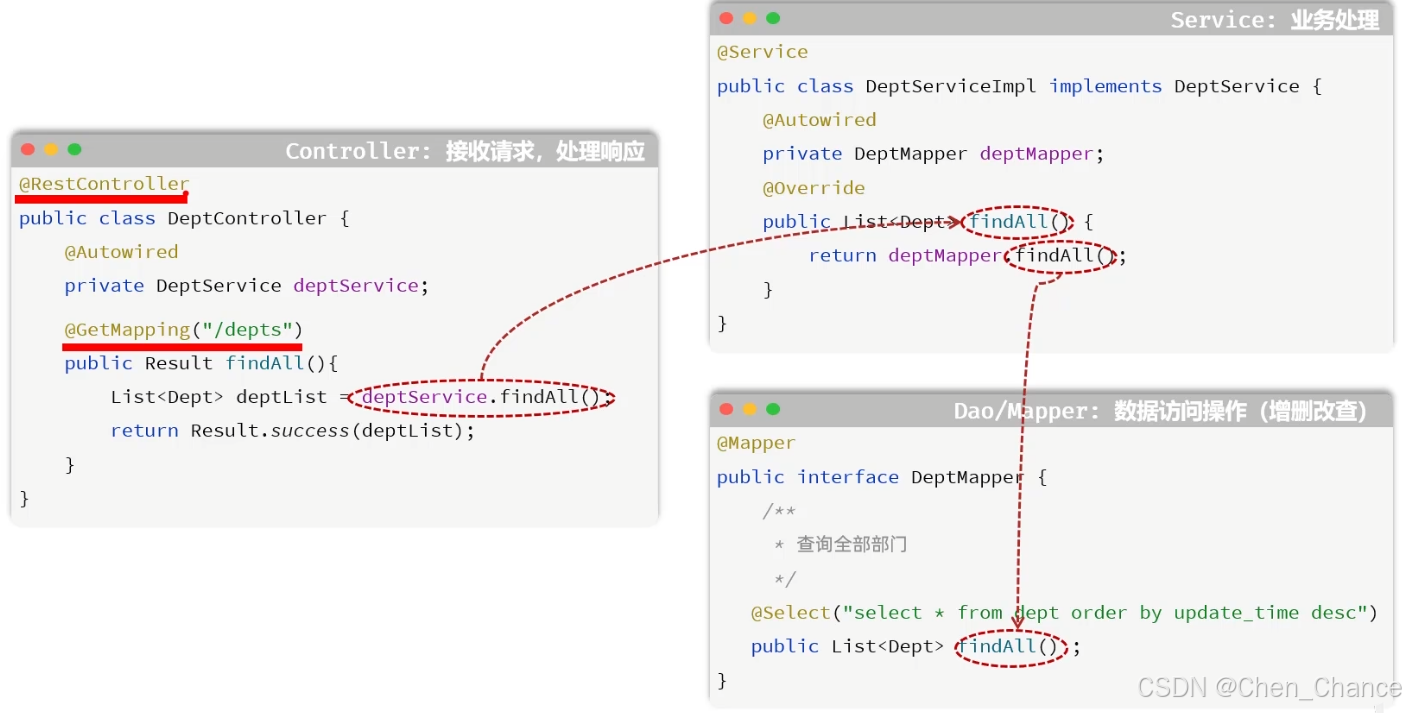
Task: Click the deptService.findAll() call
Action: [484, 397]
